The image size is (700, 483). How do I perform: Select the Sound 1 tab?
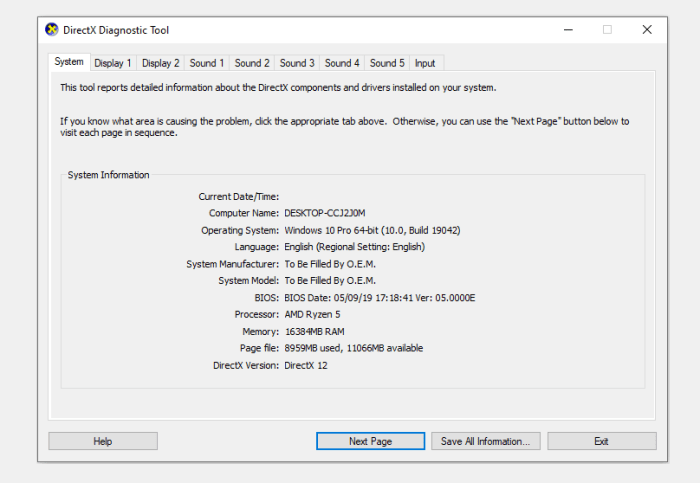click(x=206, y=63)
